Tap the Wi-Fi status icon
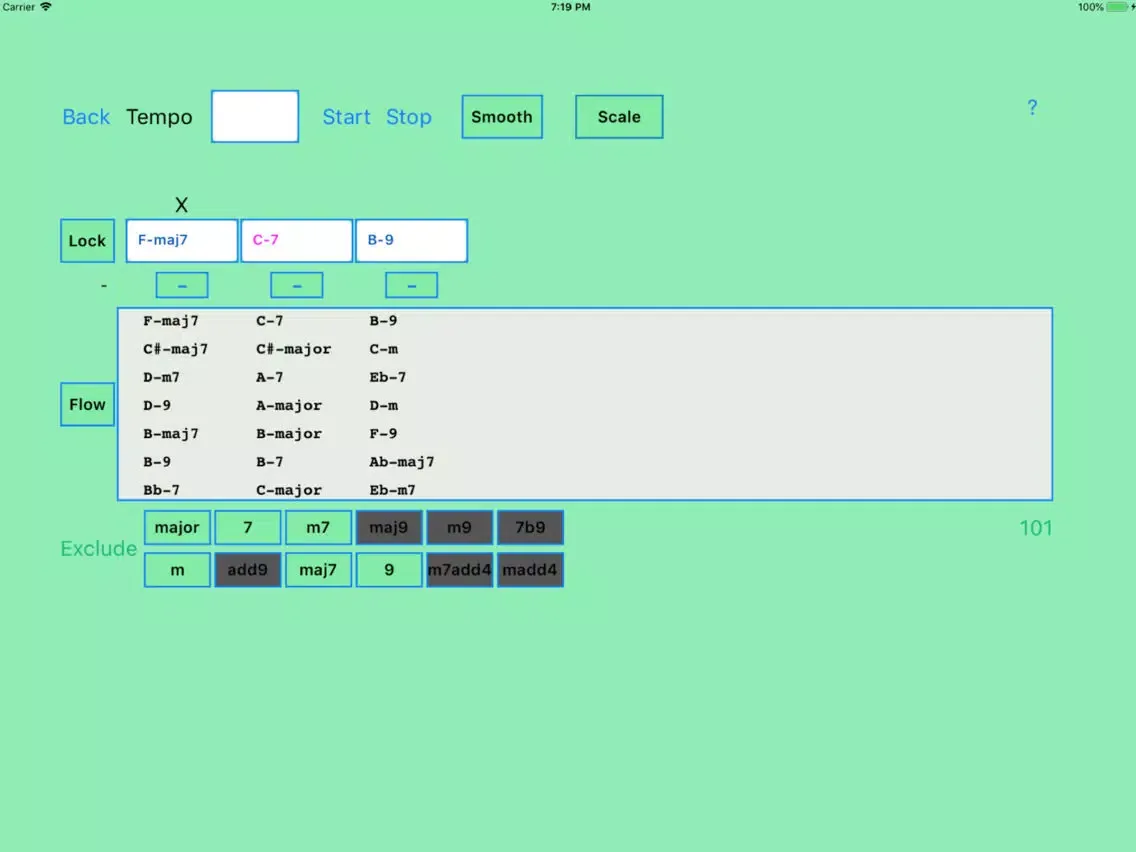 [x=46, y=7]
